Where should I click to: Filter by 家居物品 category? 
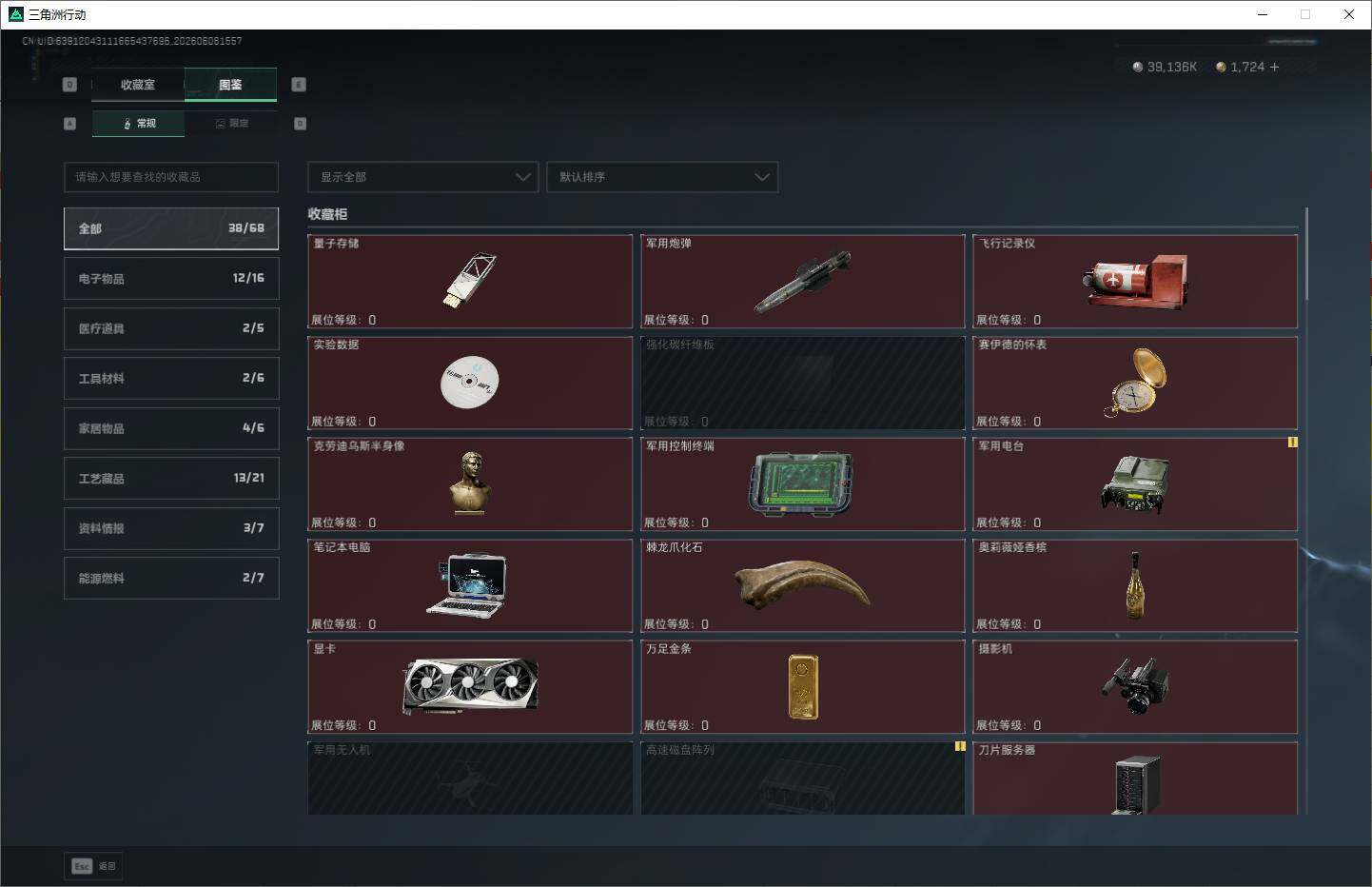click(171, 428)
